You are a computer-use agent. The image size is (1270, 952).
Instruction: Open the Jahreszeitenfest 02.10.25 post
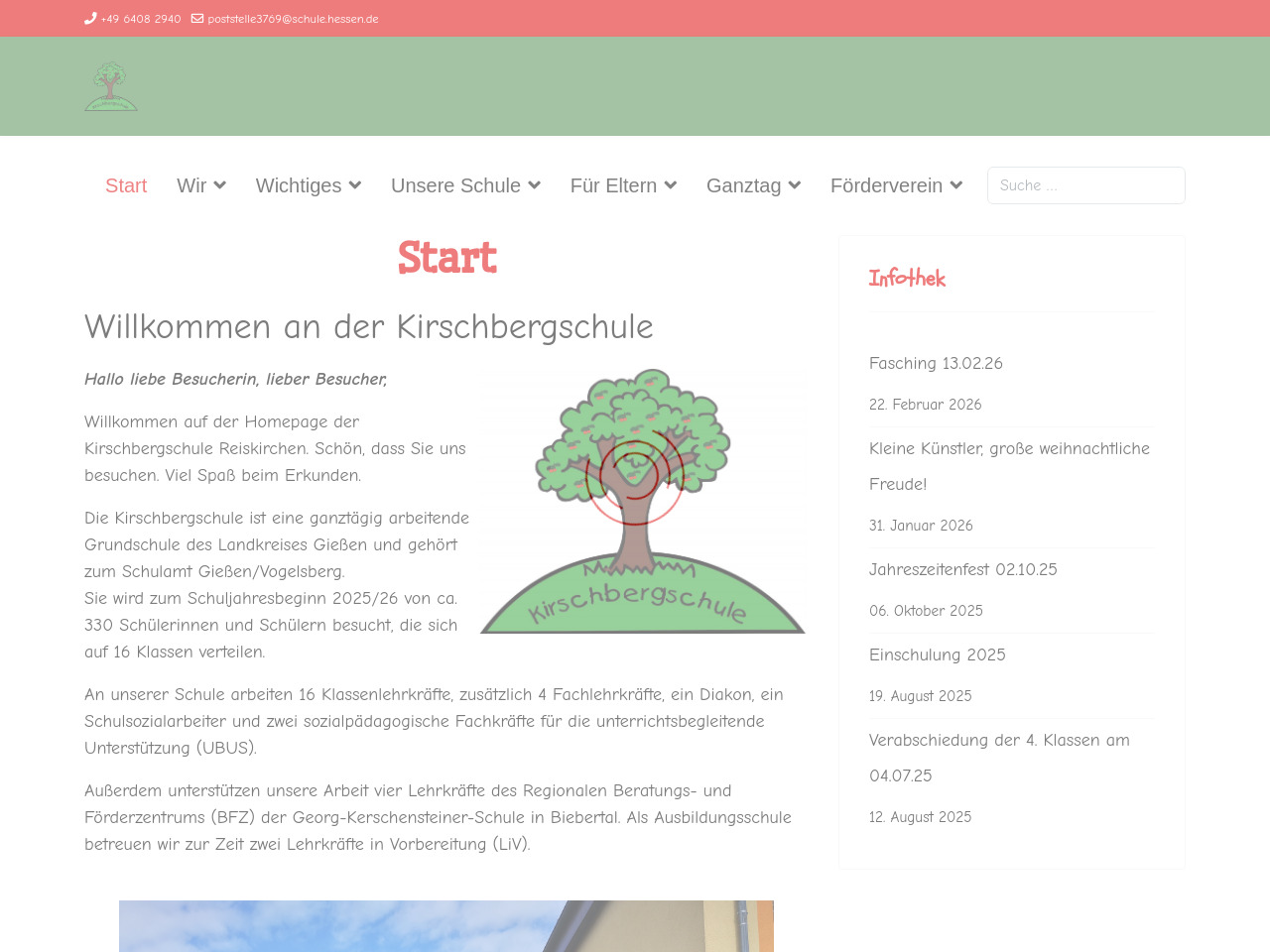pyautogui.click(x=962, y=569)
